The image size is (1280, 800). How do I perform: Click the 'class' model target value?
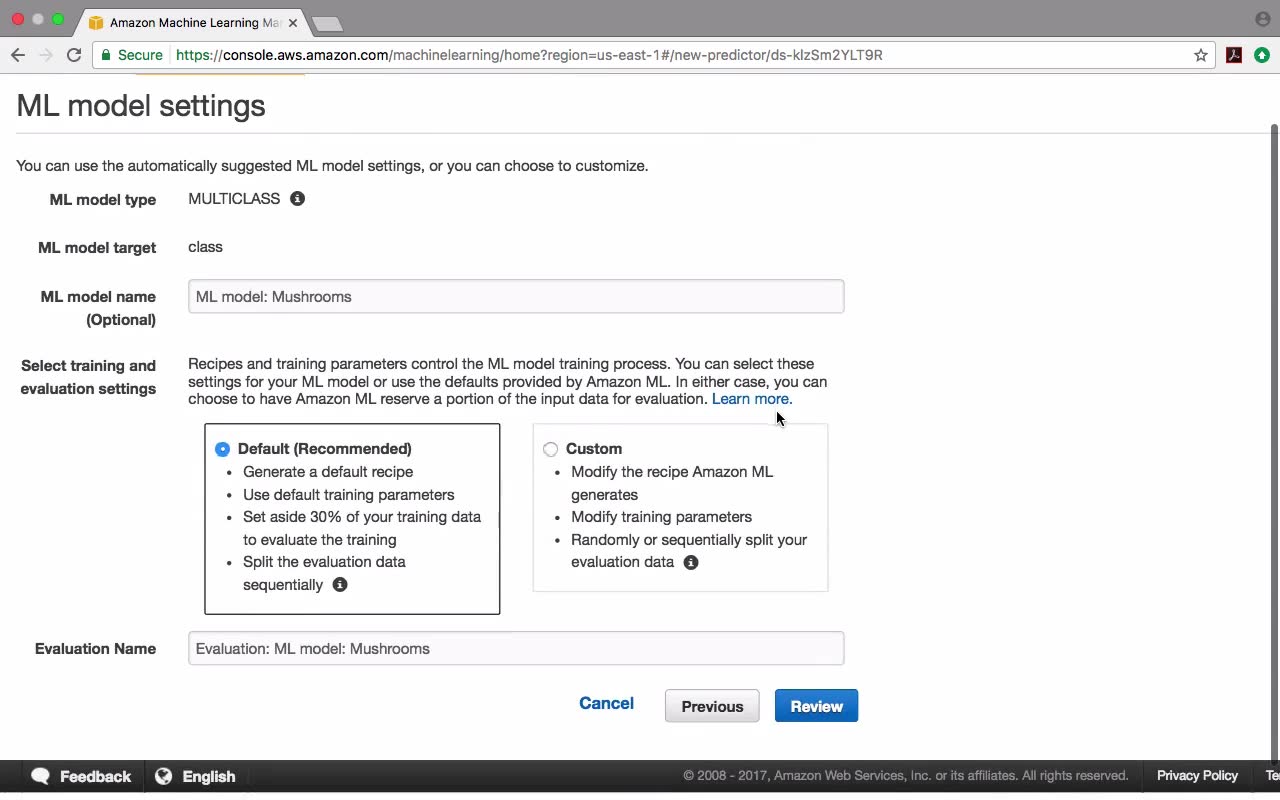(x=205, y=247)
